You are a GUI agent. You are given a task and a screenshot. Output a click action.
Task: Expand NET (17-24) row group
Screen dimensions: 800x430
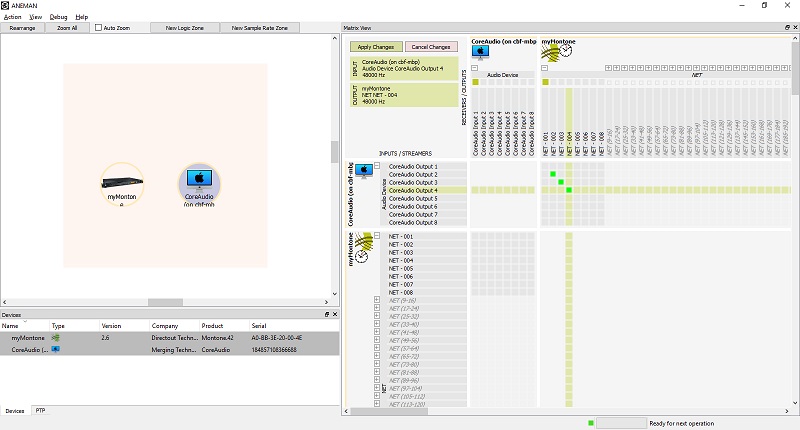pyautogui.click(x=377, y=308)
